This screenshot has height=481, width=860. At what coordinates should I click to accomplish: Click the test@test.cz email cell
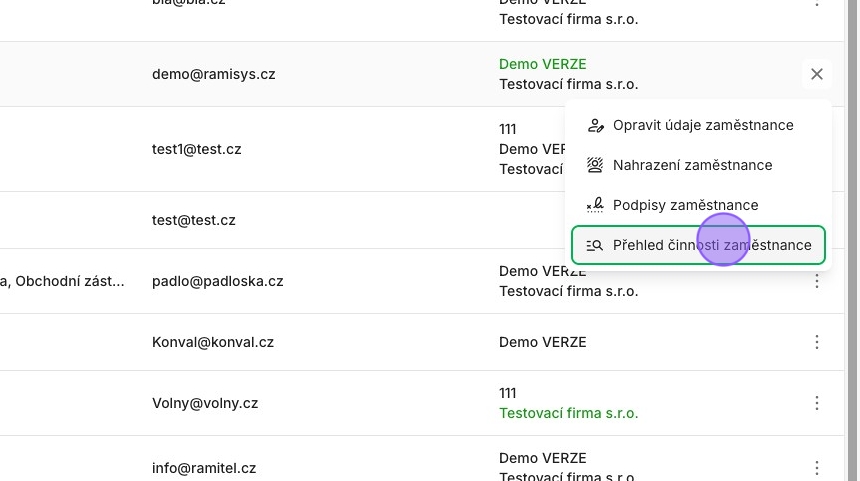coord(194,220)
